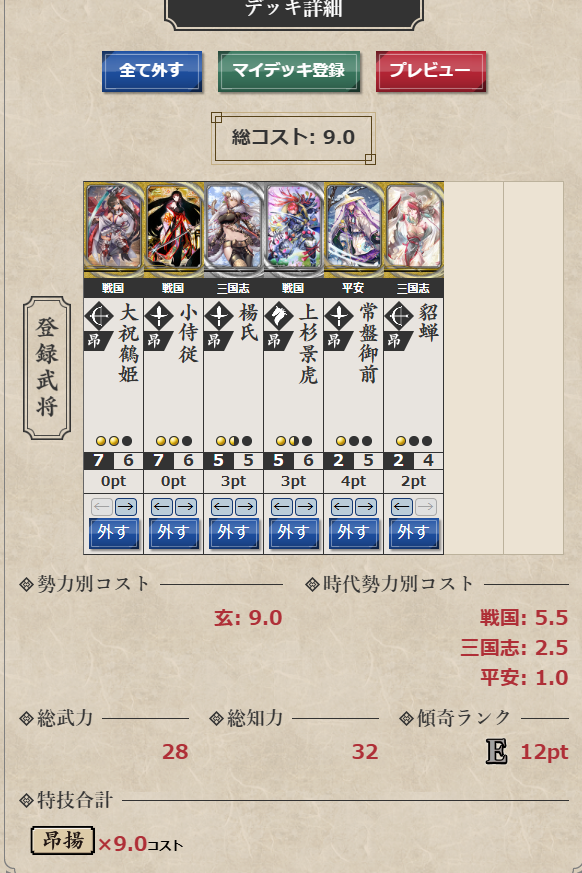Move 大祝鶴姫 right with arrow icon
582x873 pixels.
pos(126,507)
